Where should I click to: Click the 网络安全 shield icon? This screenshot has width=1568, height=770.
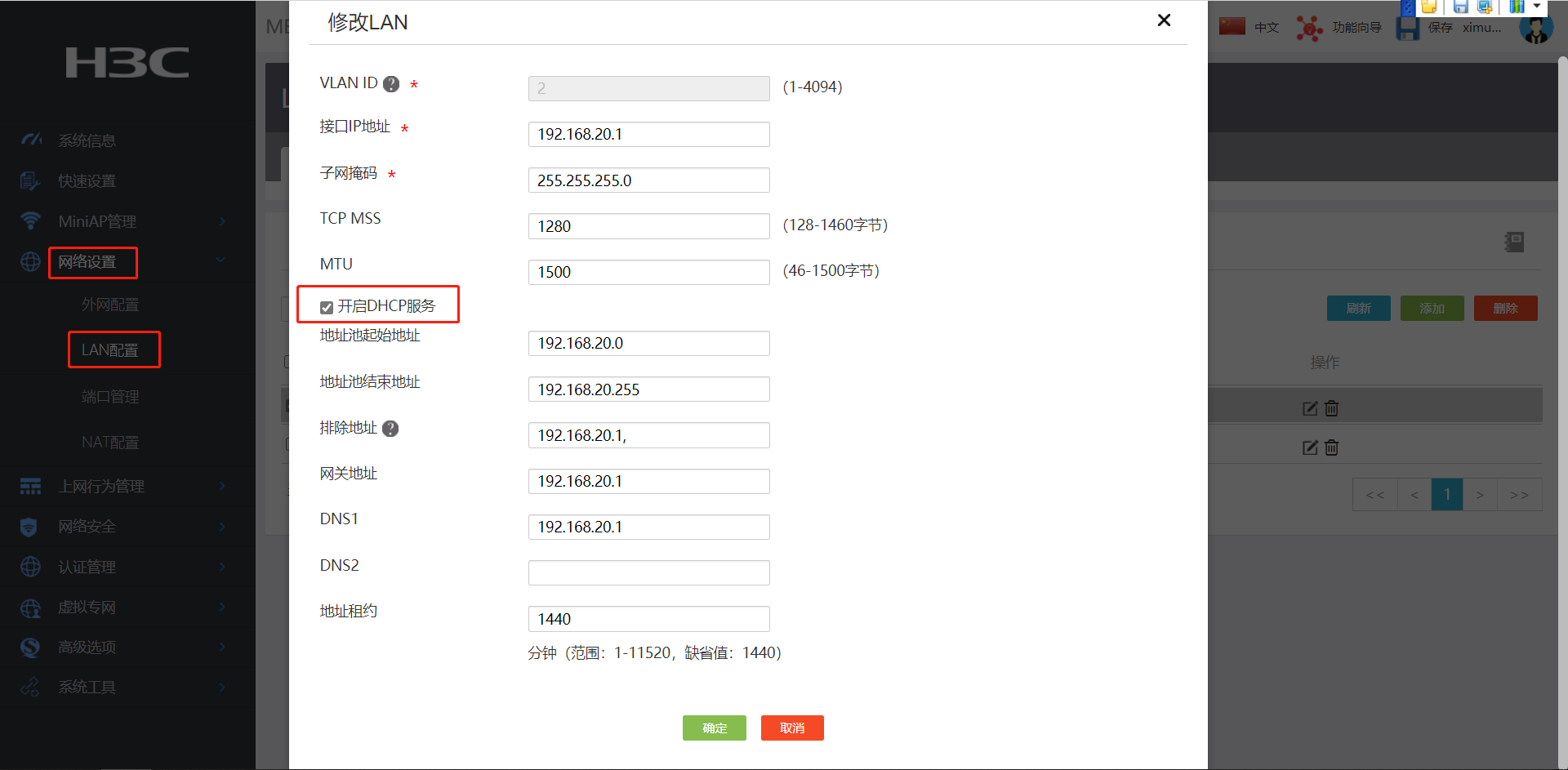(29, 527)
